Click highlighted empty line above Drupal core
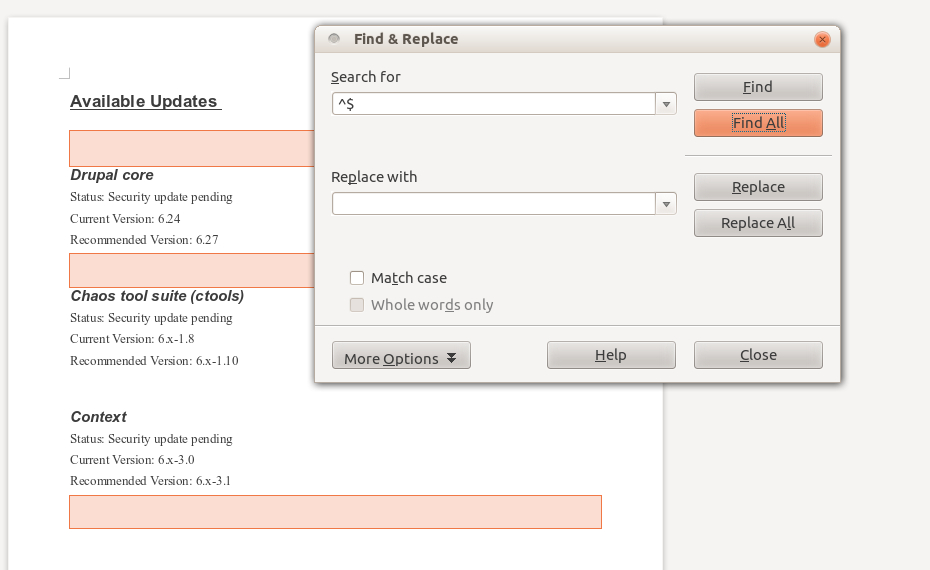930x570 pixels. coord(190,148)
